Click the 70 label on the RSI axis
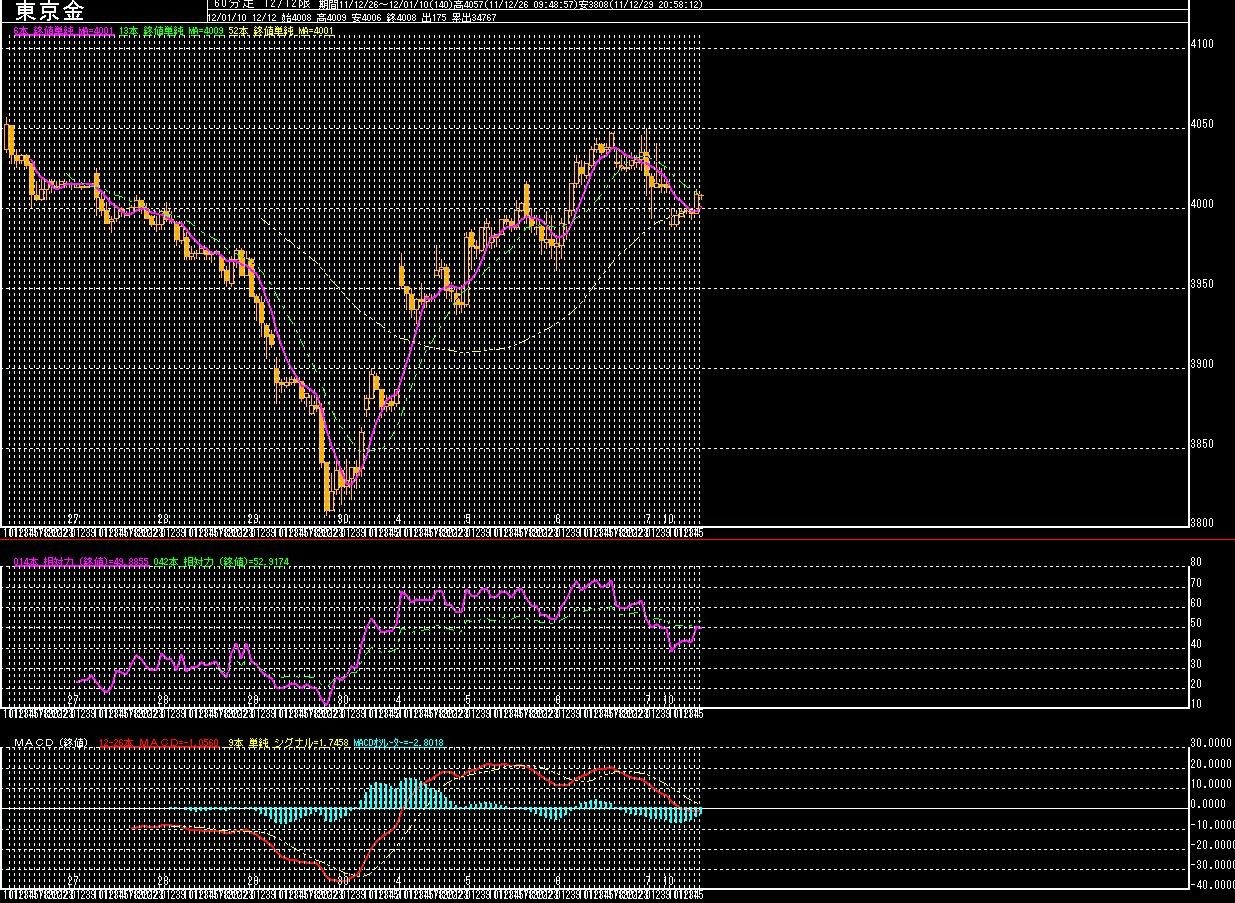Image resolution: width=1235 pixels, height=903 pixels. (x=1197, y=583)
